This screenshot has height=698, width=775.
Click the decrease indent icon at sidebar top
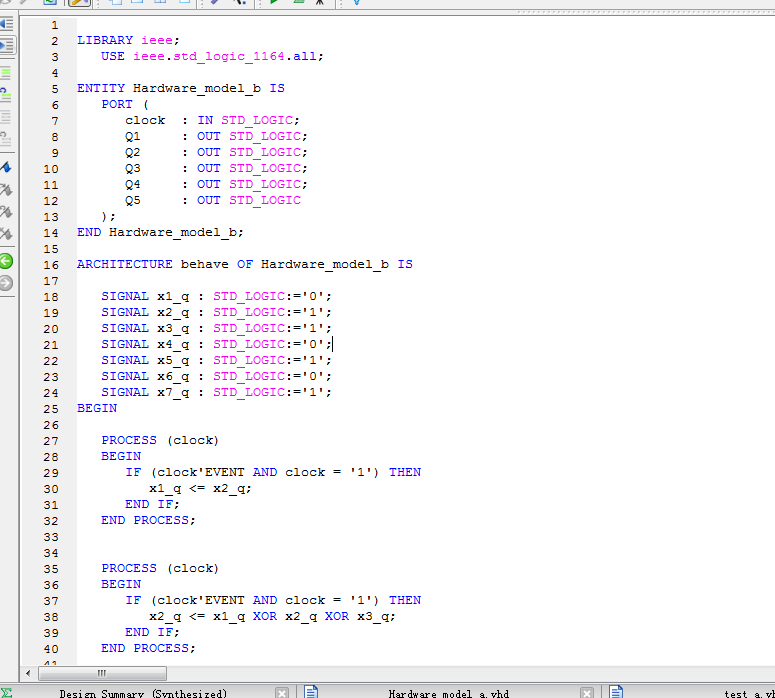[6, 24]
